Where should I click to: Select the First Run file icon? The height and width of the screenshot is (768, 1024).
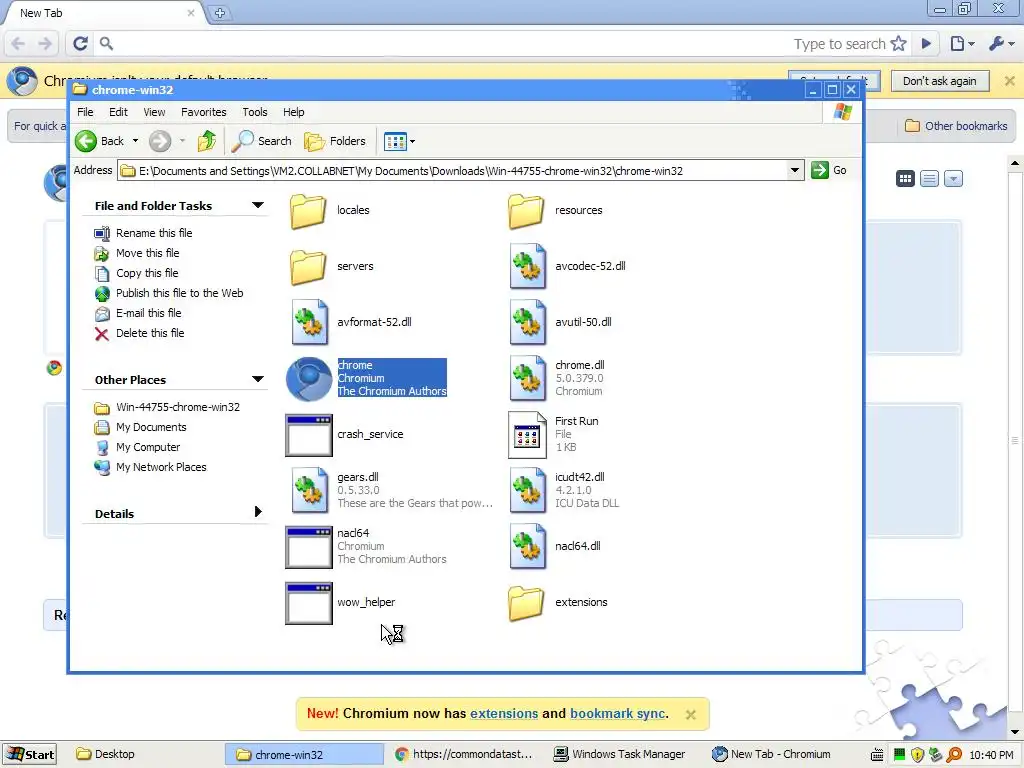pyautogui.click(x=527, y=435)
